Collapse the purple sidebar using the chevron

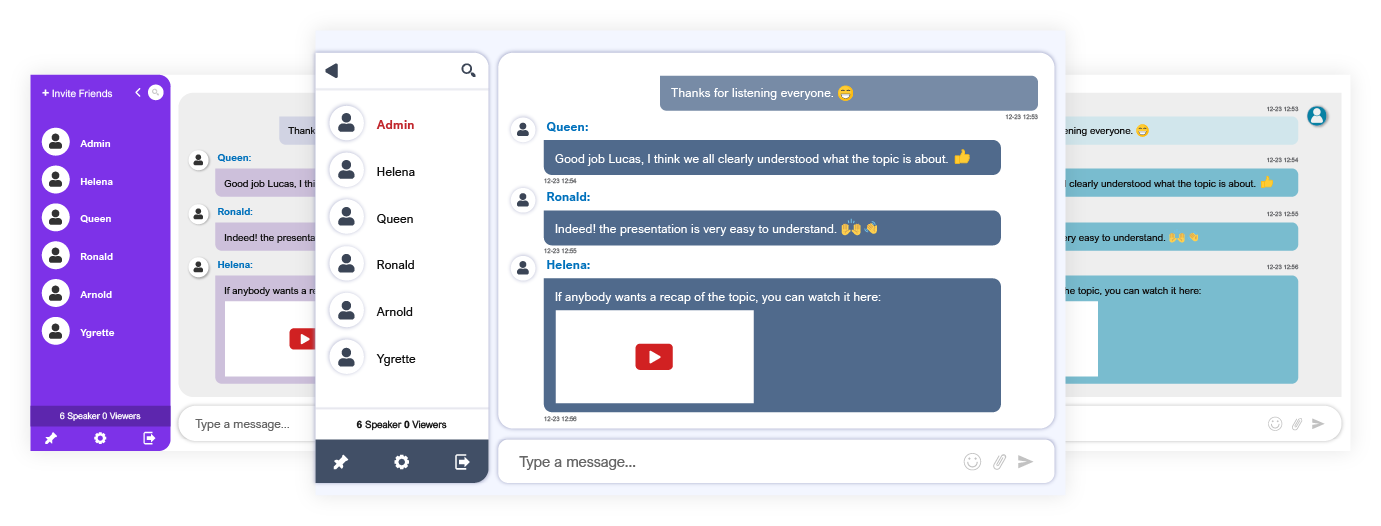coord(138,93)
